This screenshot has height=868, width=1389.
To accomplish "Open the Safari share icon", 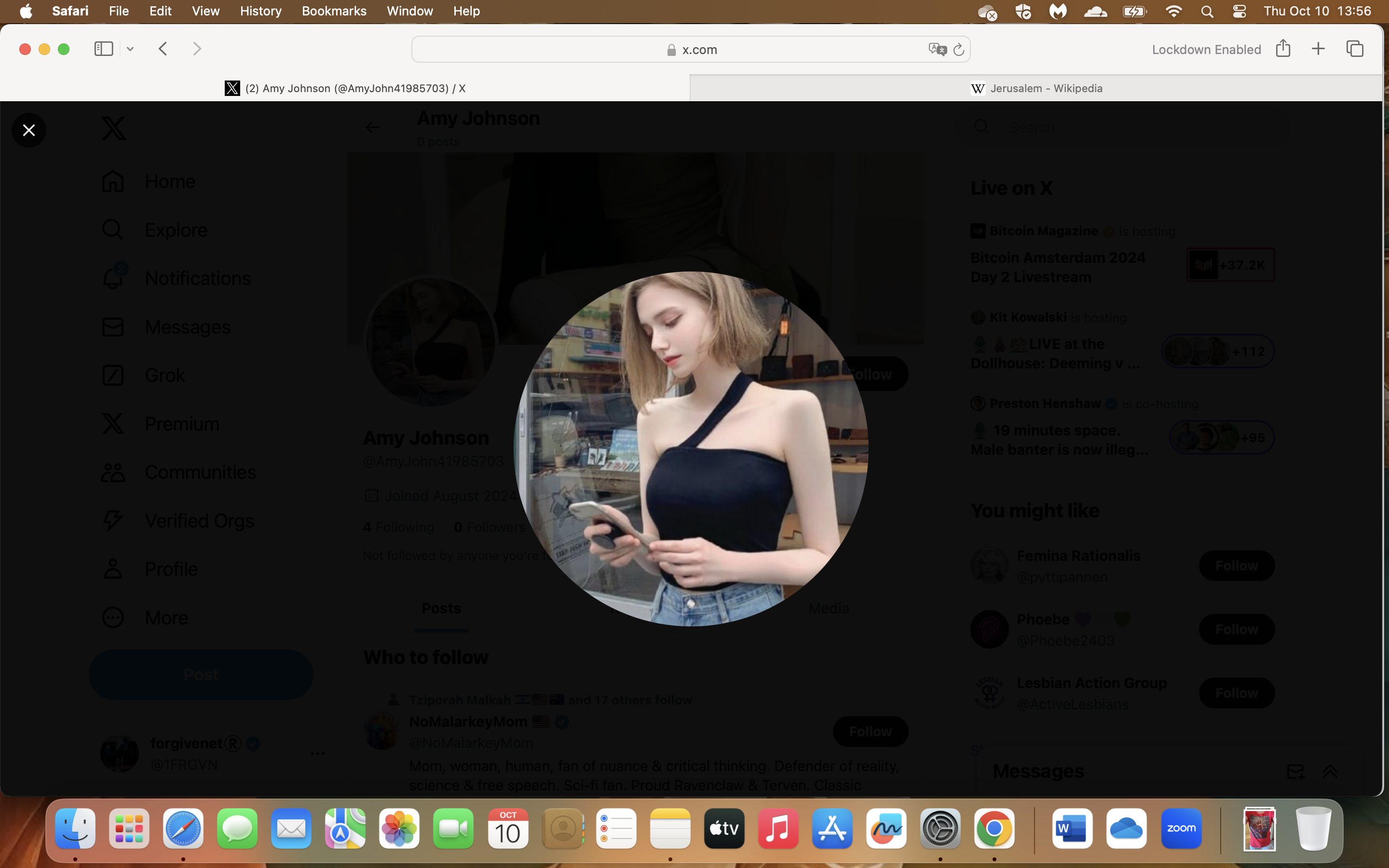I will tap(1283, 48).
